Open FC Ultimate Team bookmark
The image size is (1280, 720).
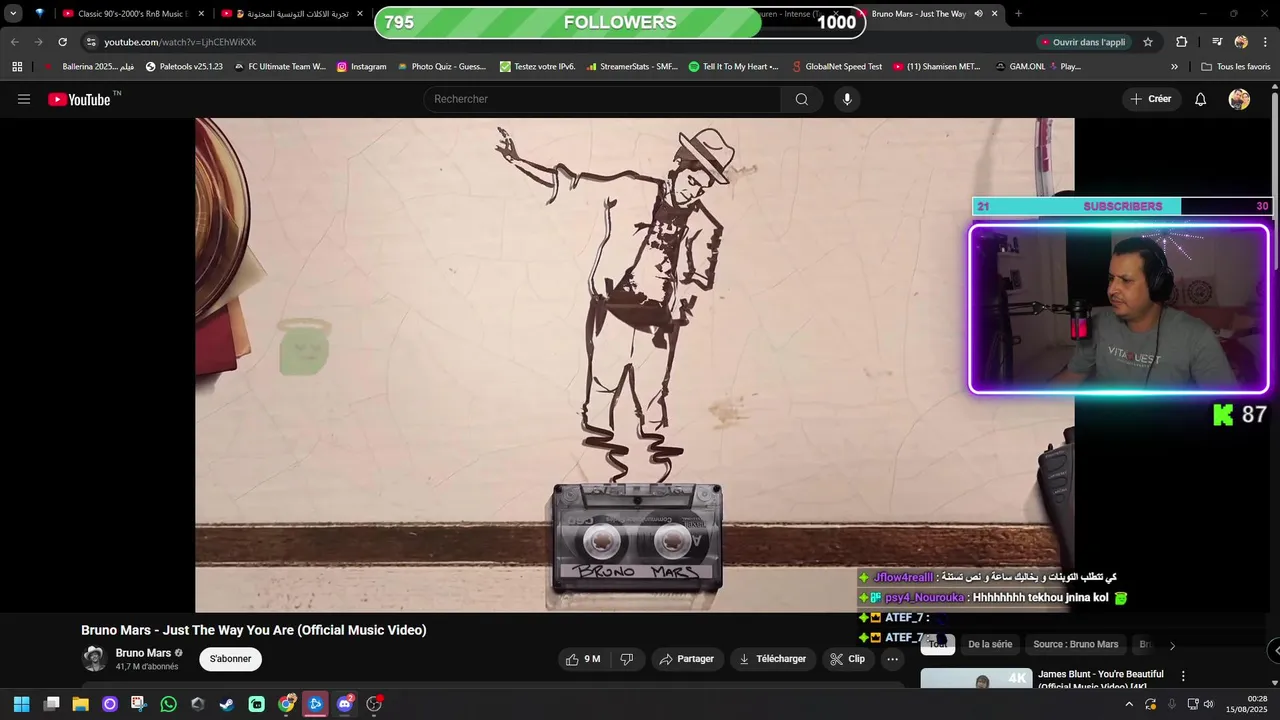point(280,67)
